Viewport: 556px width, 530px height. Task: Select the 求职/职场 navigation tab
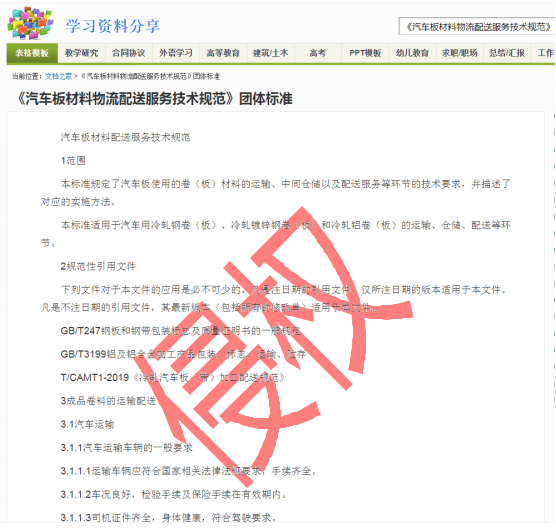(x=460, y=53)
